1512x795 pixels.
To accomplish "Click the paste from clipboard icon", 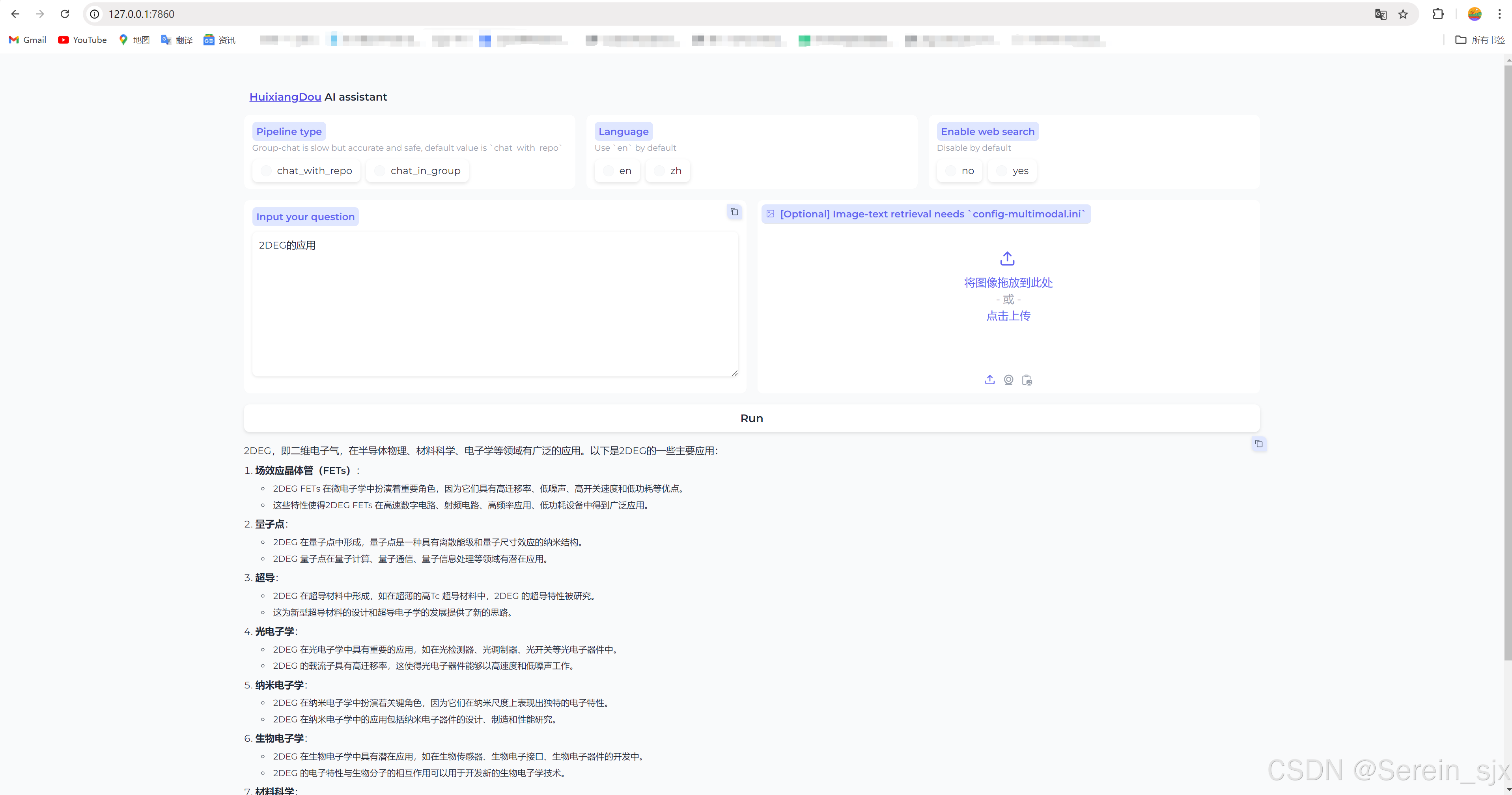I will click(1027, 380).
